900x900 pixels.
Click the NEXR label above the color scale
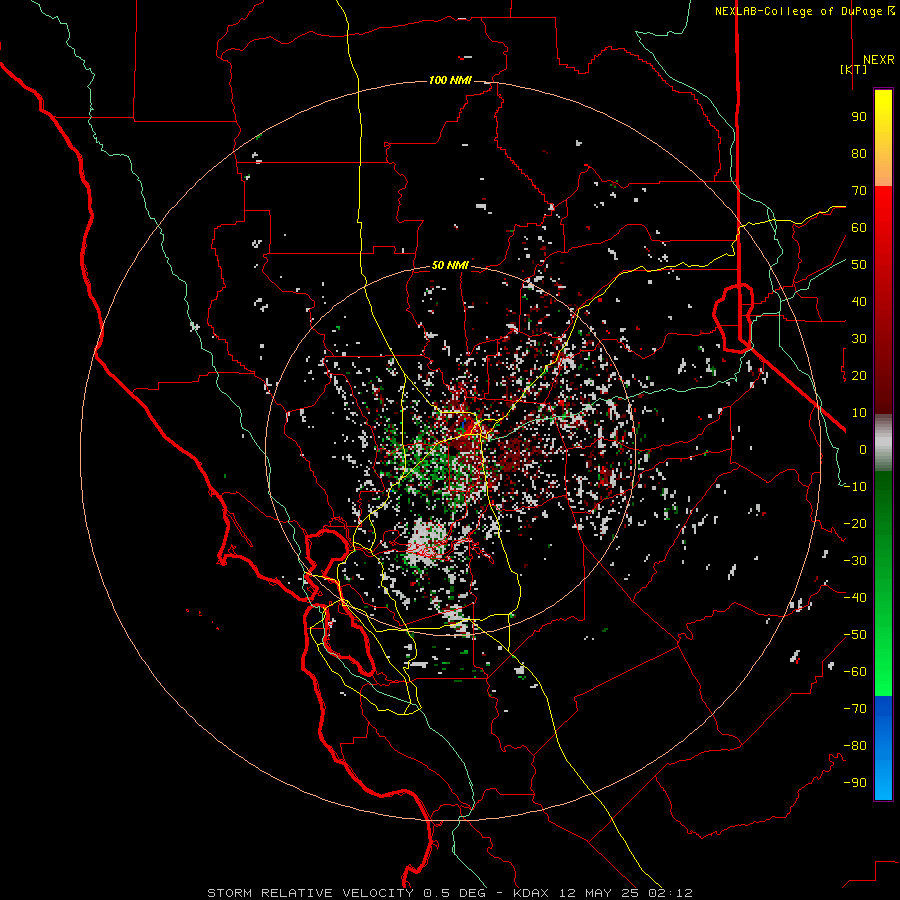point(879,60)
